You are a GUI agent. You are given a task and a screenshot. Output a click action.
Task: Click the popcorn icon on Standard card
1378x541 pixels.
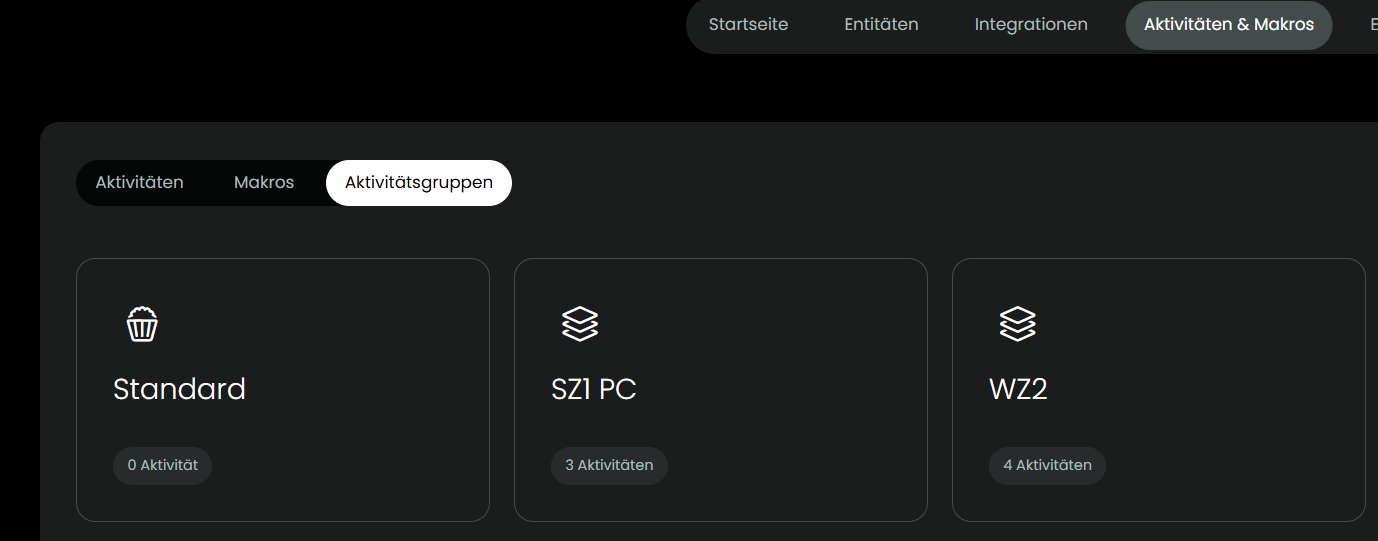tap(142, 324)
